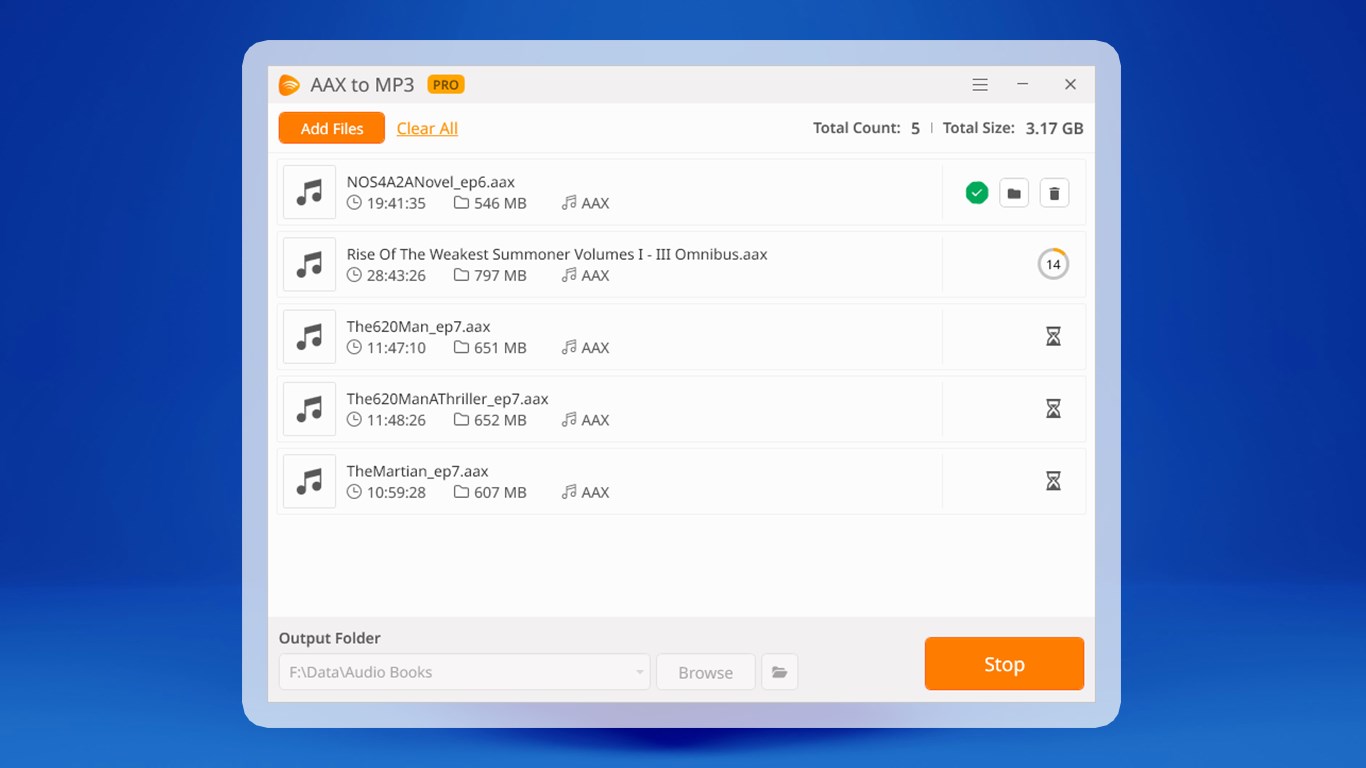Click music note thumbnail of Rise Of The Weakest Summoner

[x=309, y=264]
